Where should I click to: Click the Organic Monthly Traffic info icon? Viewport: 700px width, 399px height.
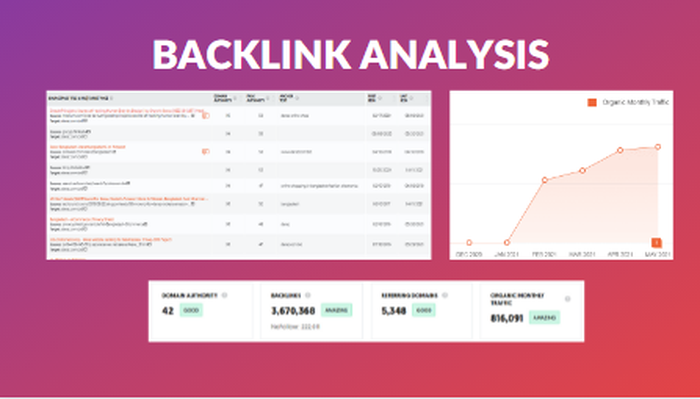click(567, 299)
